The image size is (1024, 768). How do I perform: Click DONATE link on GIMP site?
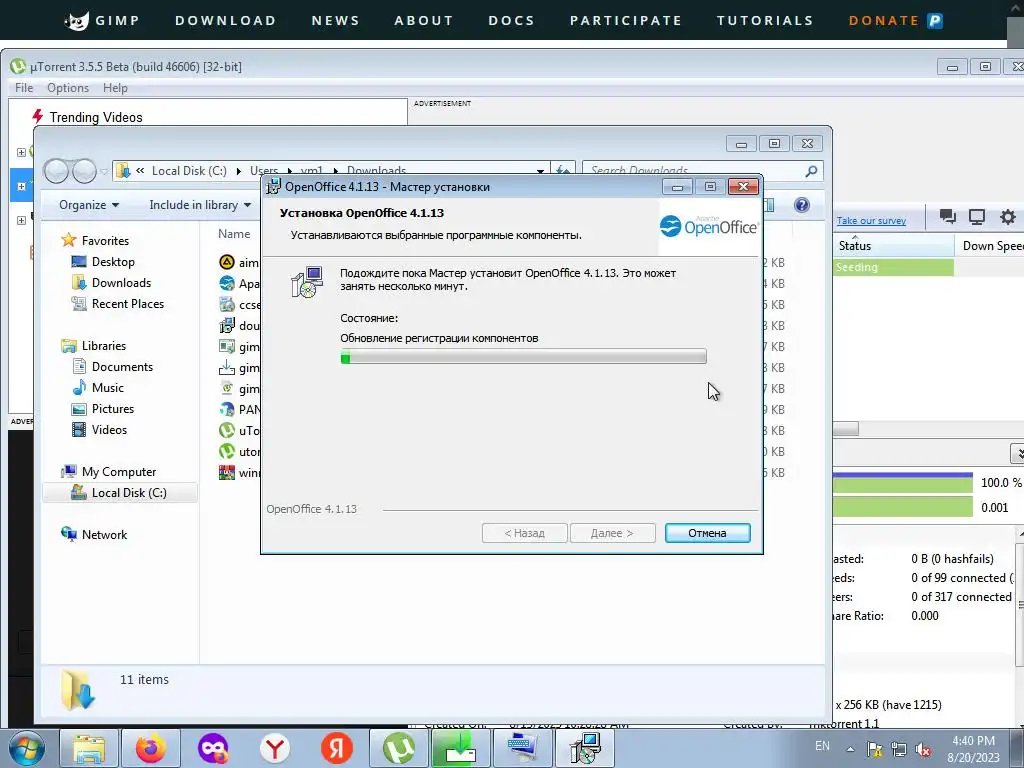[x=895, y=21]
